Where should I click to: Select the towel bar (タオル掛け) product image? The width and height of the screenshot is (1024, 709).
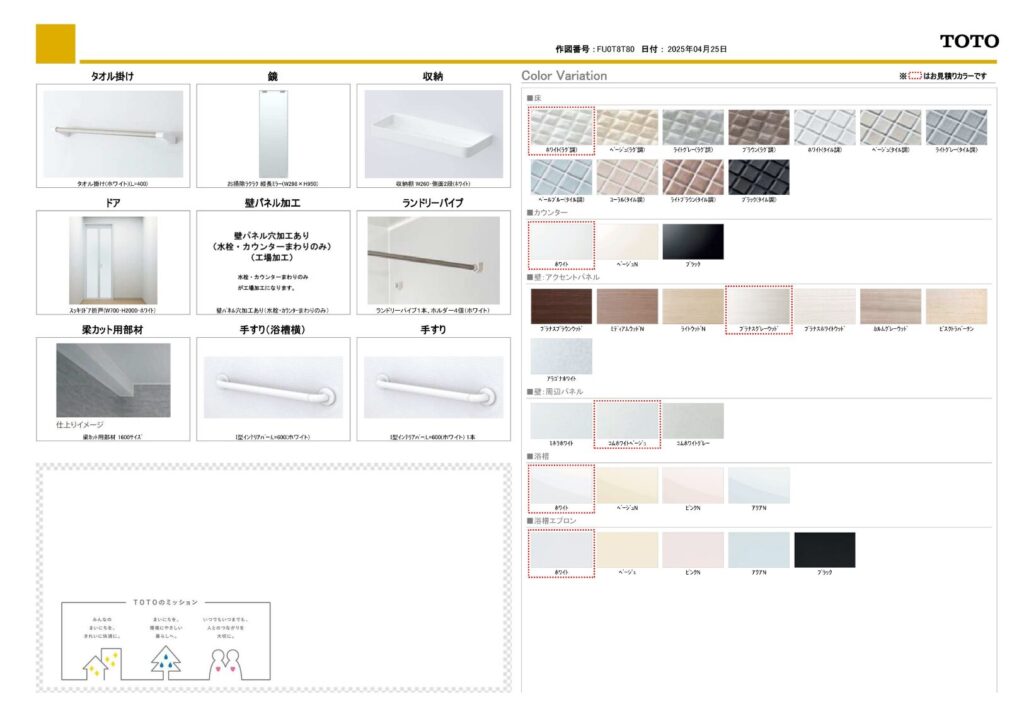(x=113, y=134)
